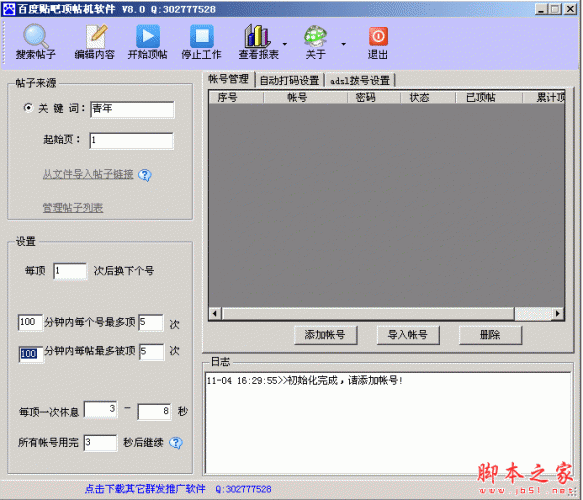The width and height of the screenshot is (583, 500).
Task: Open the 从文件导入帖子链接 link
Action: pos(88,174)
